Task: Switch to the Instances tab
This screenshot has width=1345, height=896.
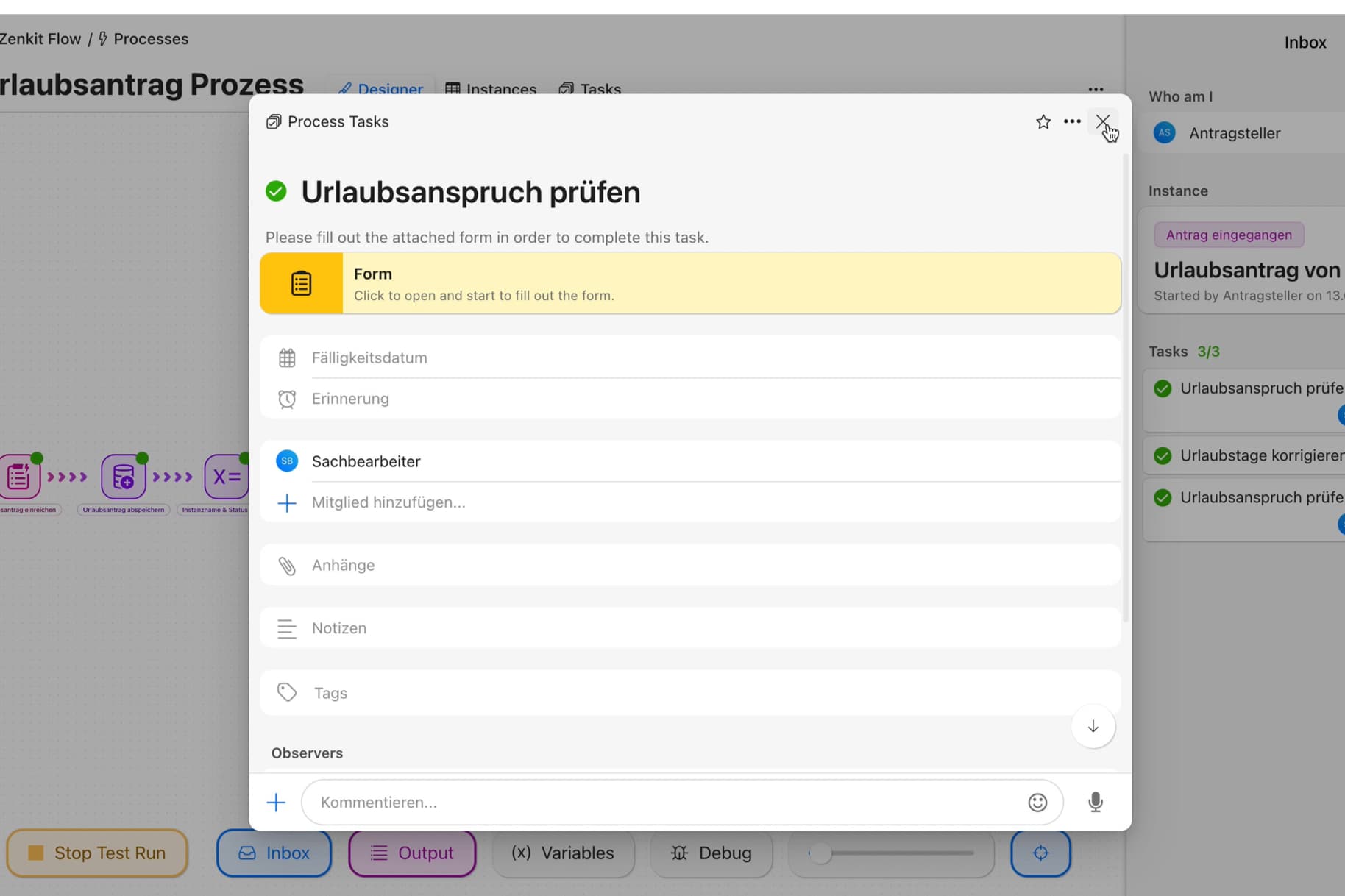Action: tap(491, 90)
